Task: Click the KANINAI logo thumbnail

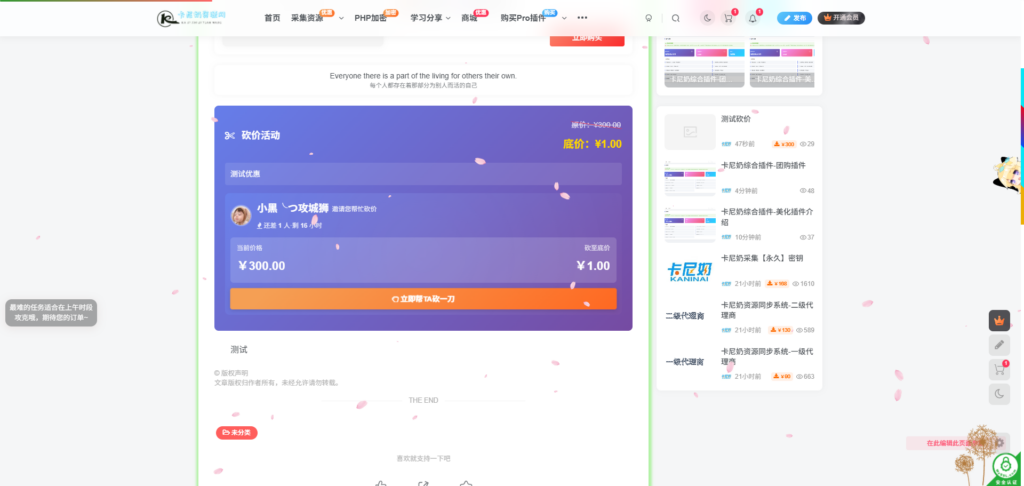Action: click(x=690, y=271)
